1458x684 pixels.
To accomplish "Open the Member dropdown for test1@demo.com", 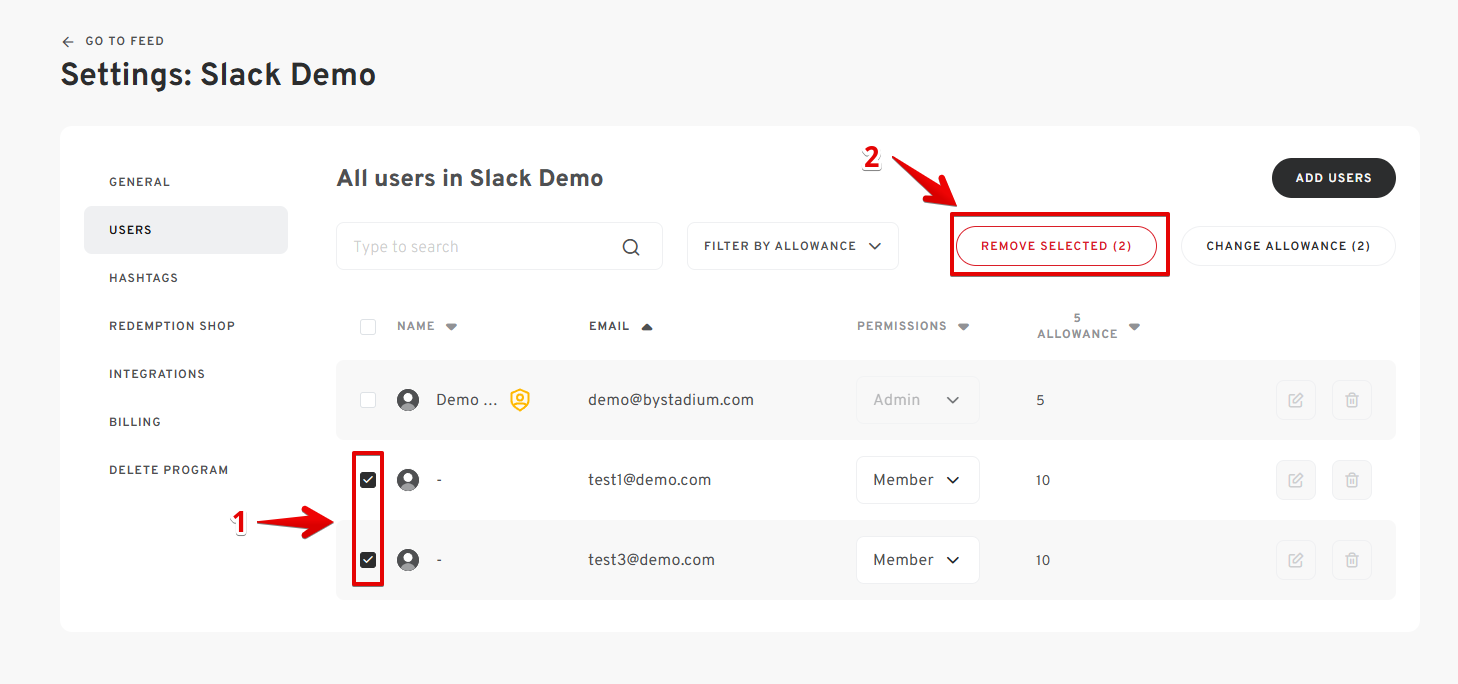I will (x=918, y=480).
